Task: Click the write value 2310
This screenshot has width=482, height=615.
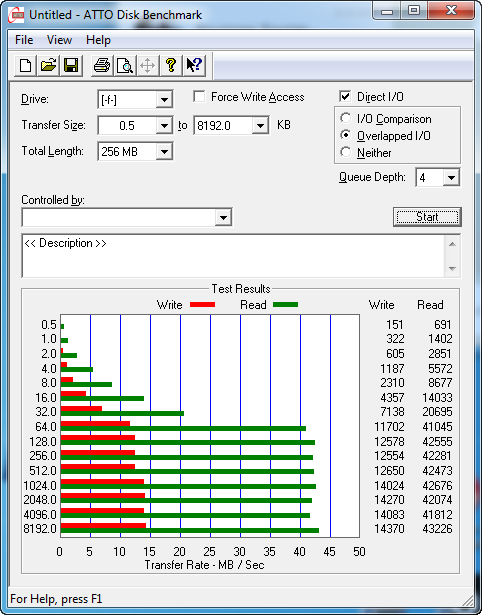Action: coord(392,382)
